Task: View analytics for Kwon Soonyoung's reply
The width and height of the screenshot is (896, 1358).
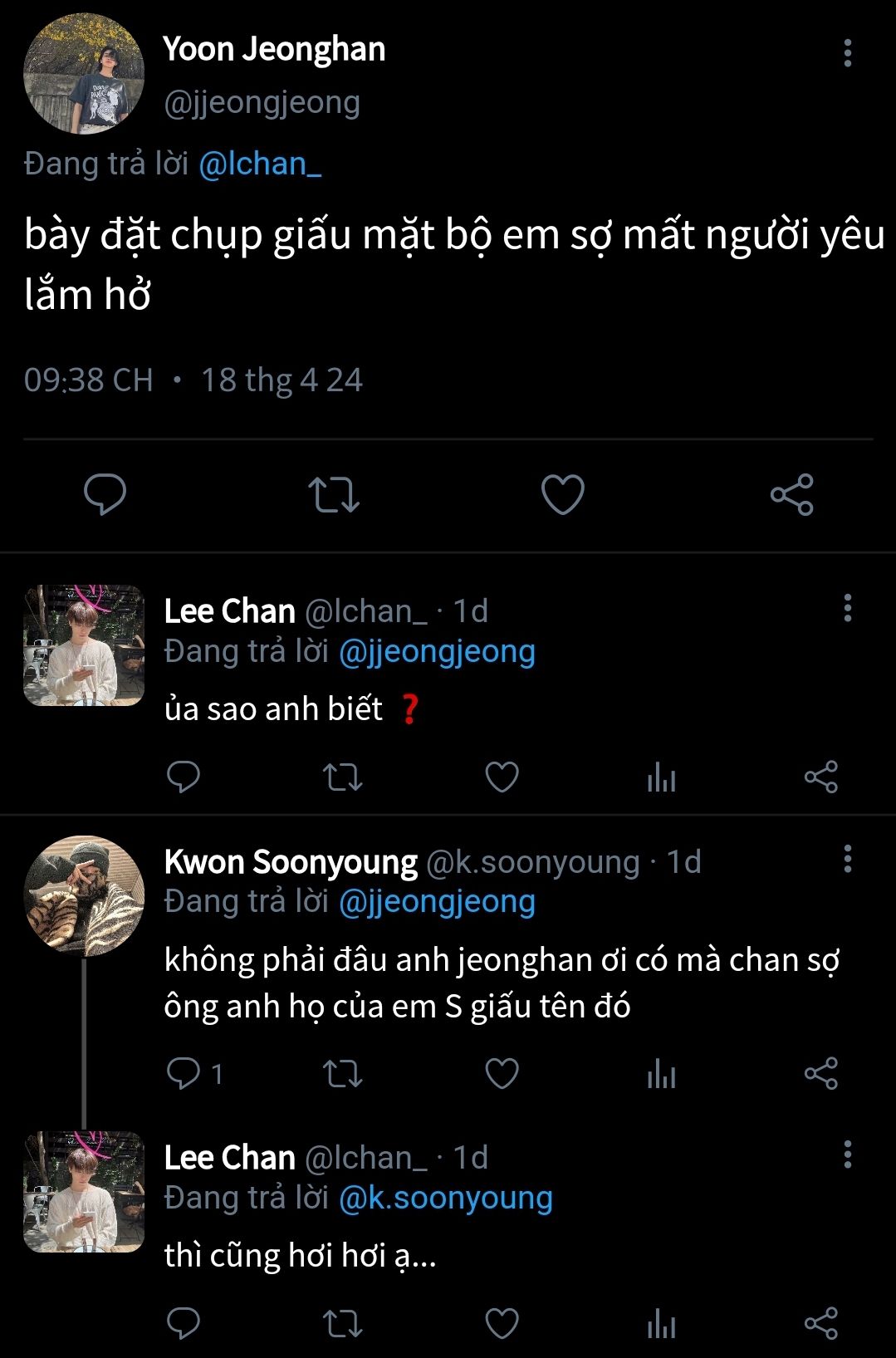Action: point(661,1075)
